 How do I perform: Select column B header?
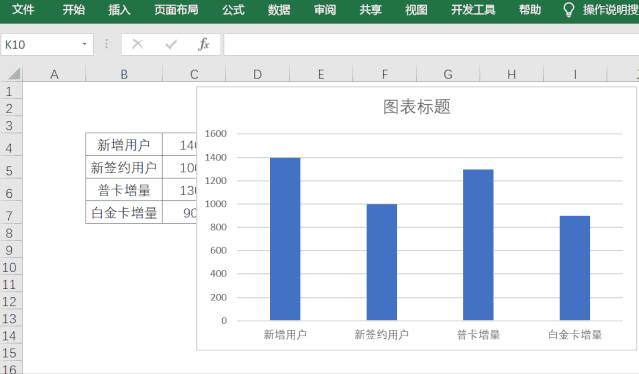point(124,74)
